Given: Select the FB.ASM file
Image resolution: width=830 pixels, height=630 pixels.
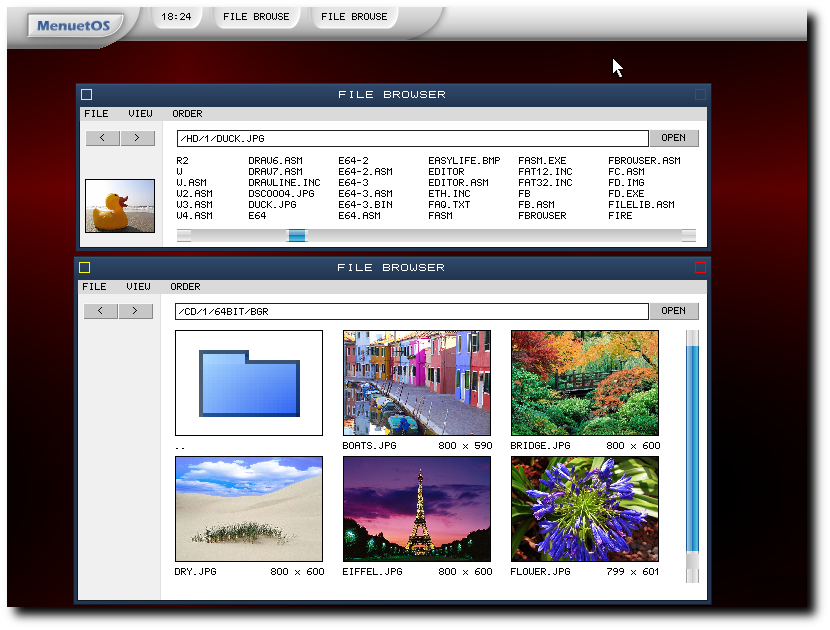Looking at the screenshot, I should click(x=537, y=205).
